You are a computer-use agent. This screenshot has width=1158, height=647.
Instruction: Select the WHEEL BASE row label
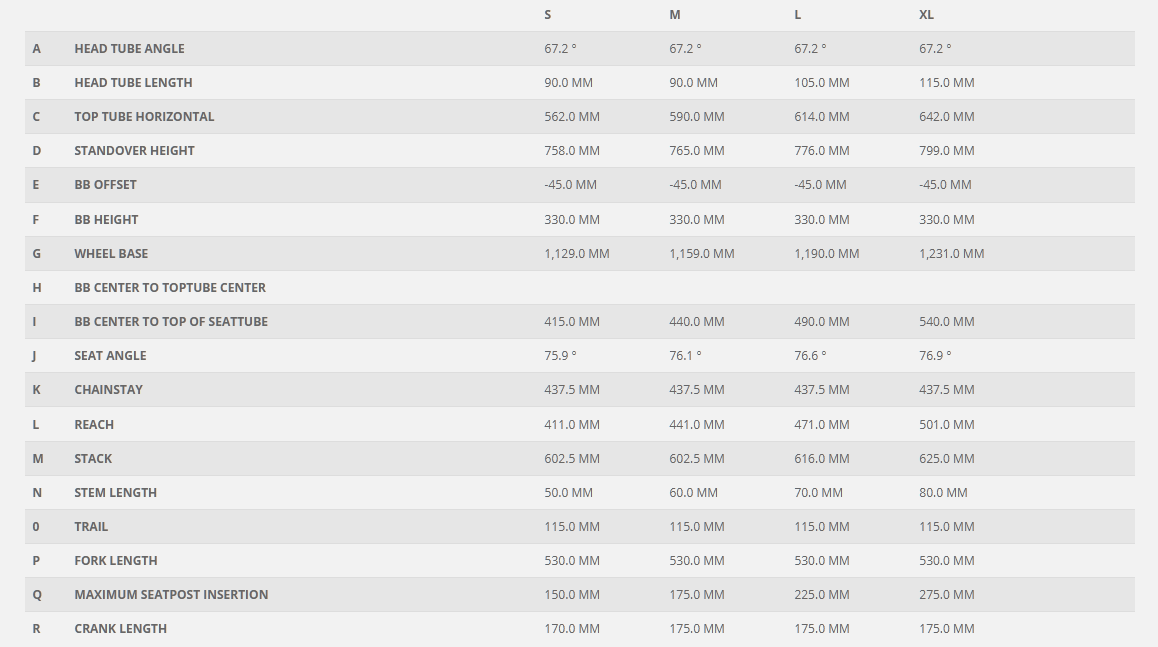[111, 254]
